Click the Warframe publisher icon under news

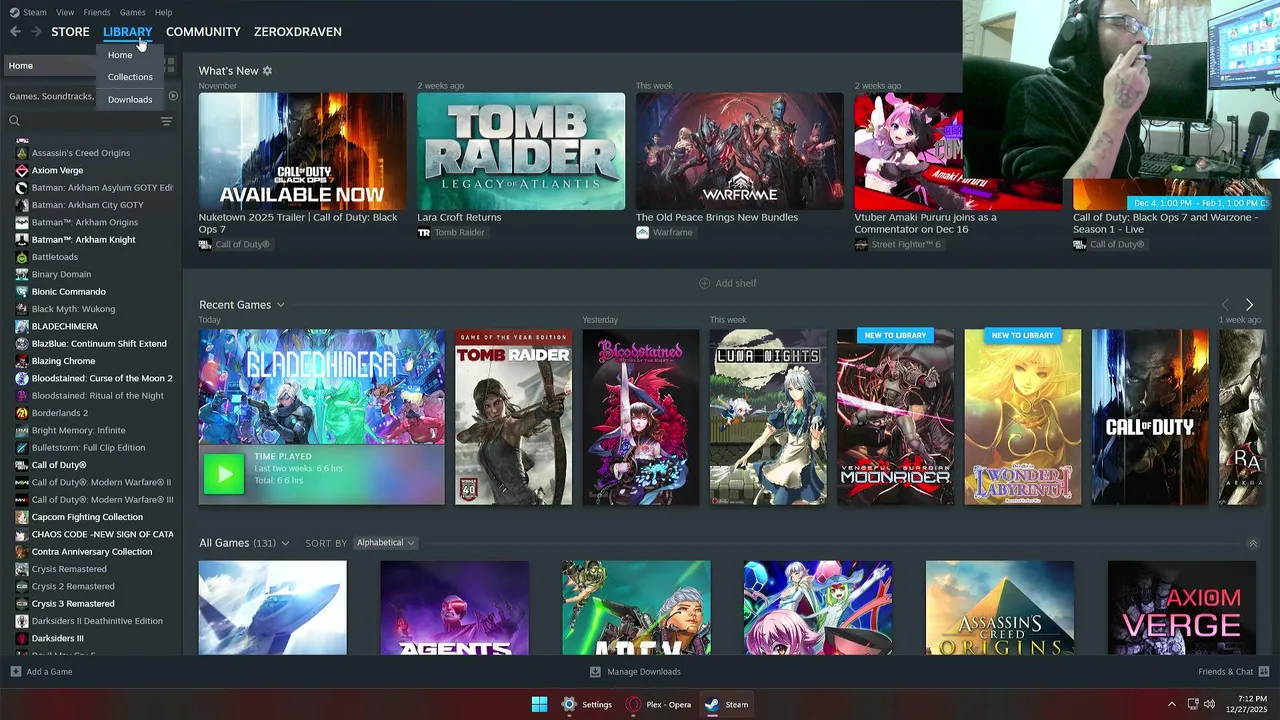(642, 232)
